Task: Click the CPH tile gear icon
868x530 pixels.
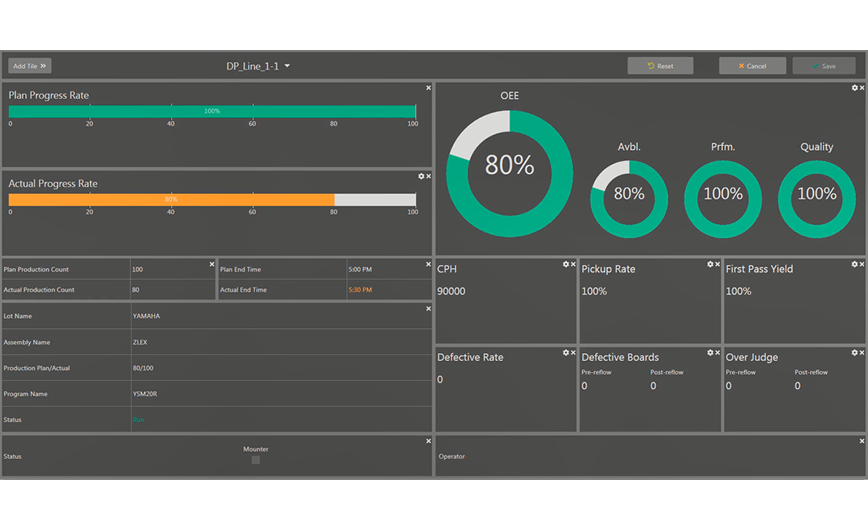Action: [565, 265]
